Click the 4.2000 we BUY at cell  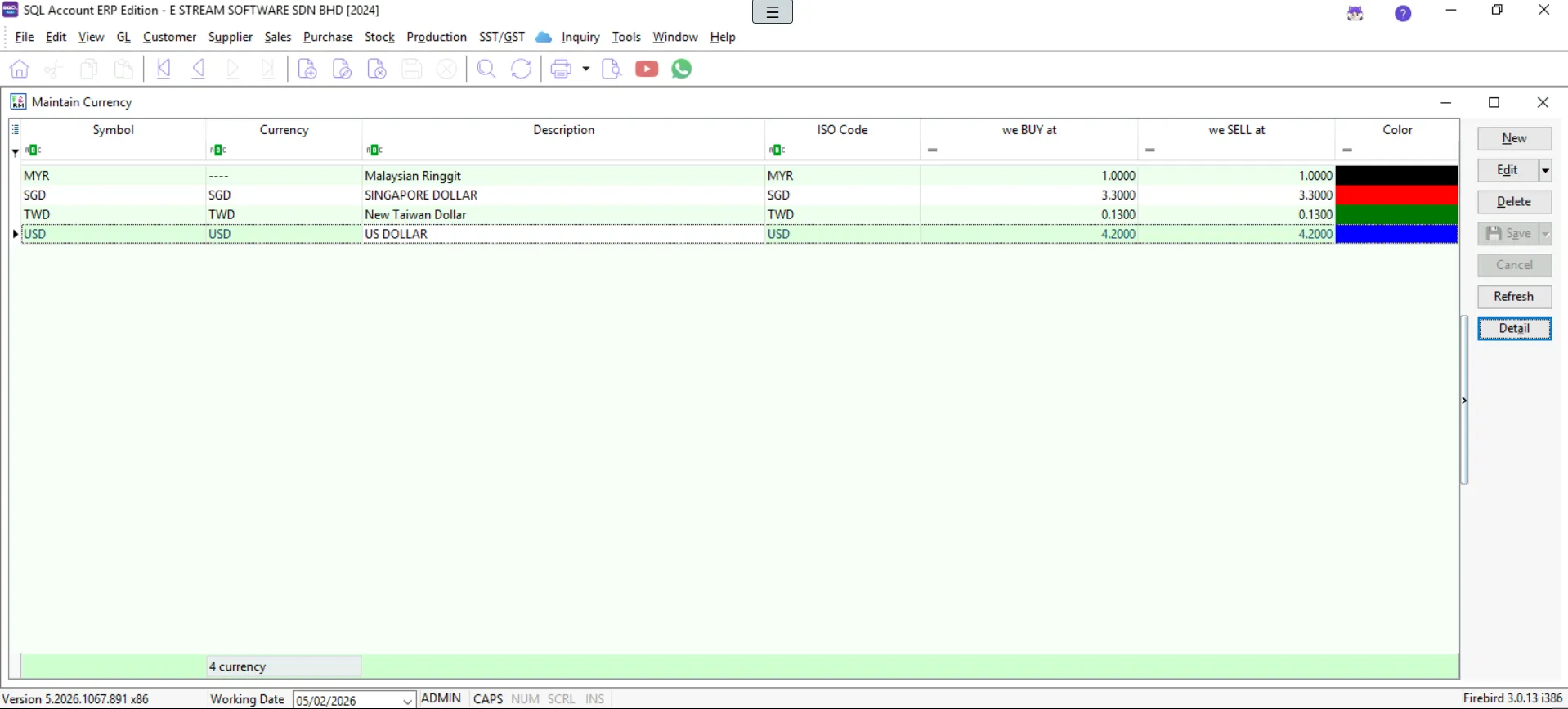pyautogui.click(x=1028, y=234)
